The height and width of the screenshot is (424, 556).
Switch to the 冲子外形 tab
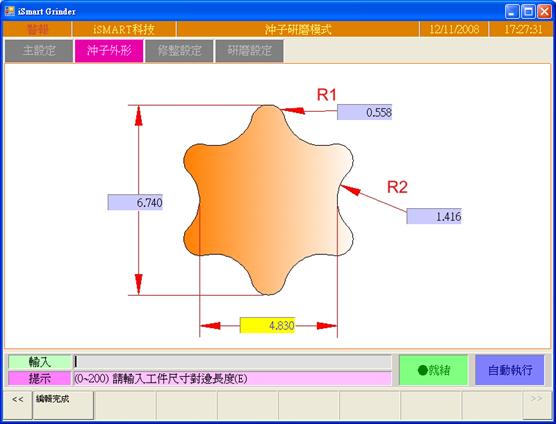109,51
